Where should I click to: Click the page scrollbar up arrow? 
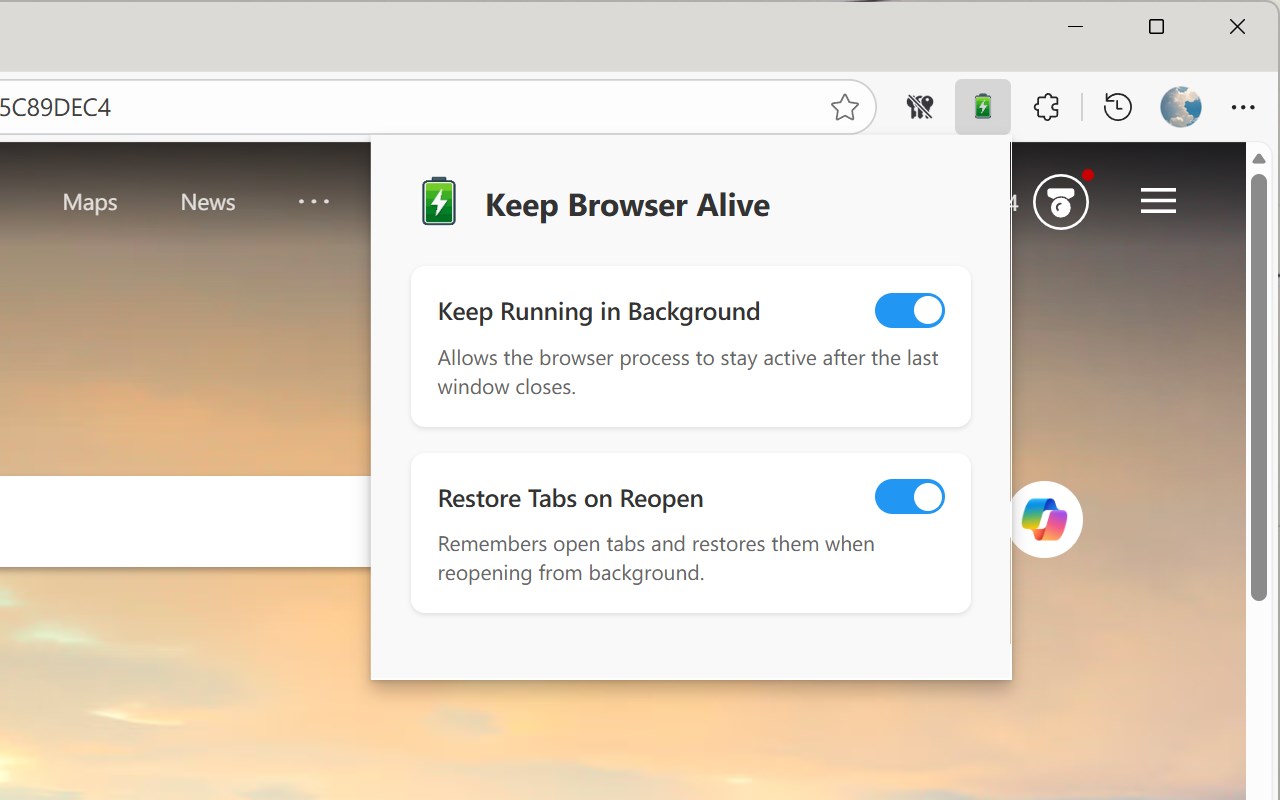[x=1259, y=157]
